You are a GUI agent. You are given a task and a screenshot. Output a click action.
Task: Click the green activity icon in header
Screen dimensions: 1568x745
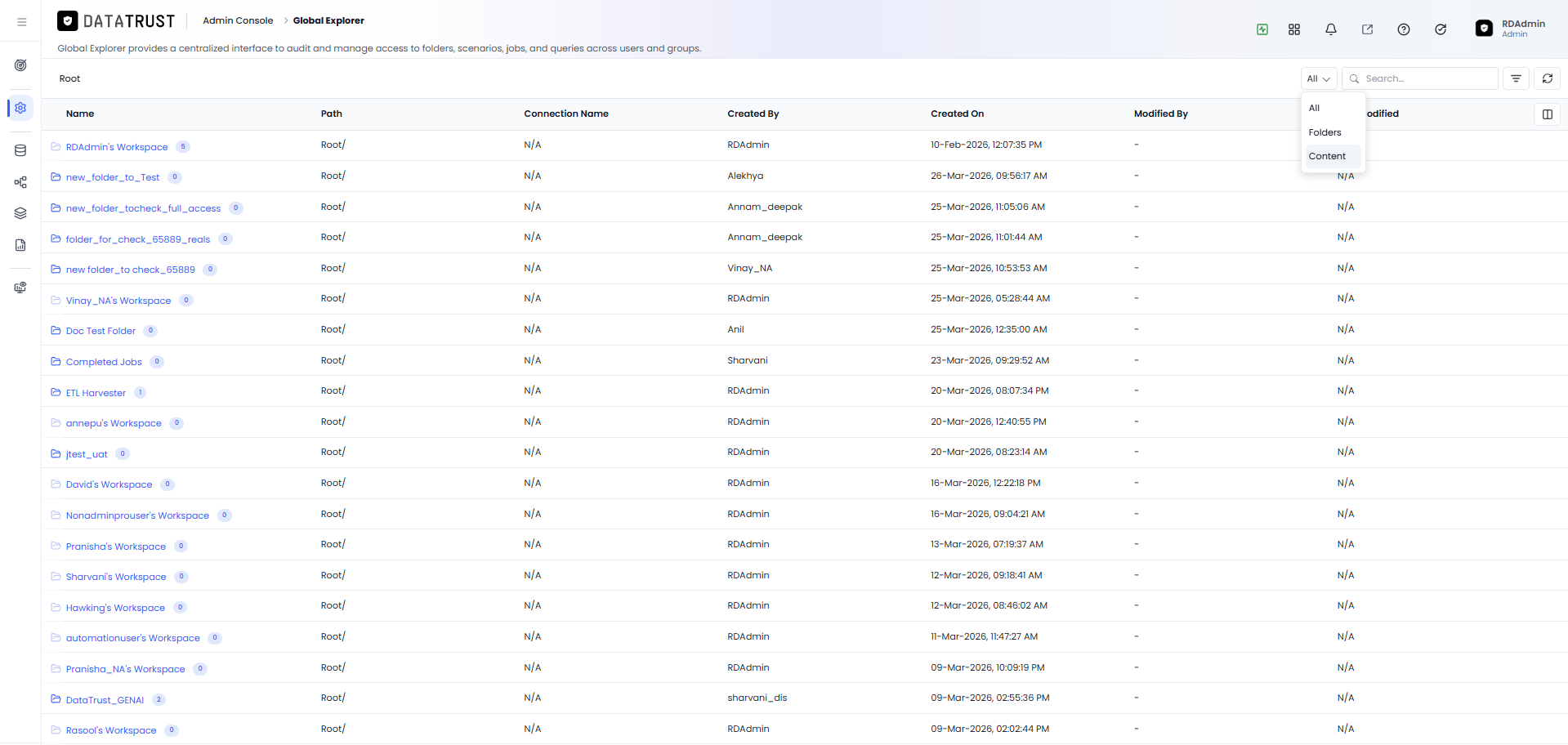coord(1262,29)
